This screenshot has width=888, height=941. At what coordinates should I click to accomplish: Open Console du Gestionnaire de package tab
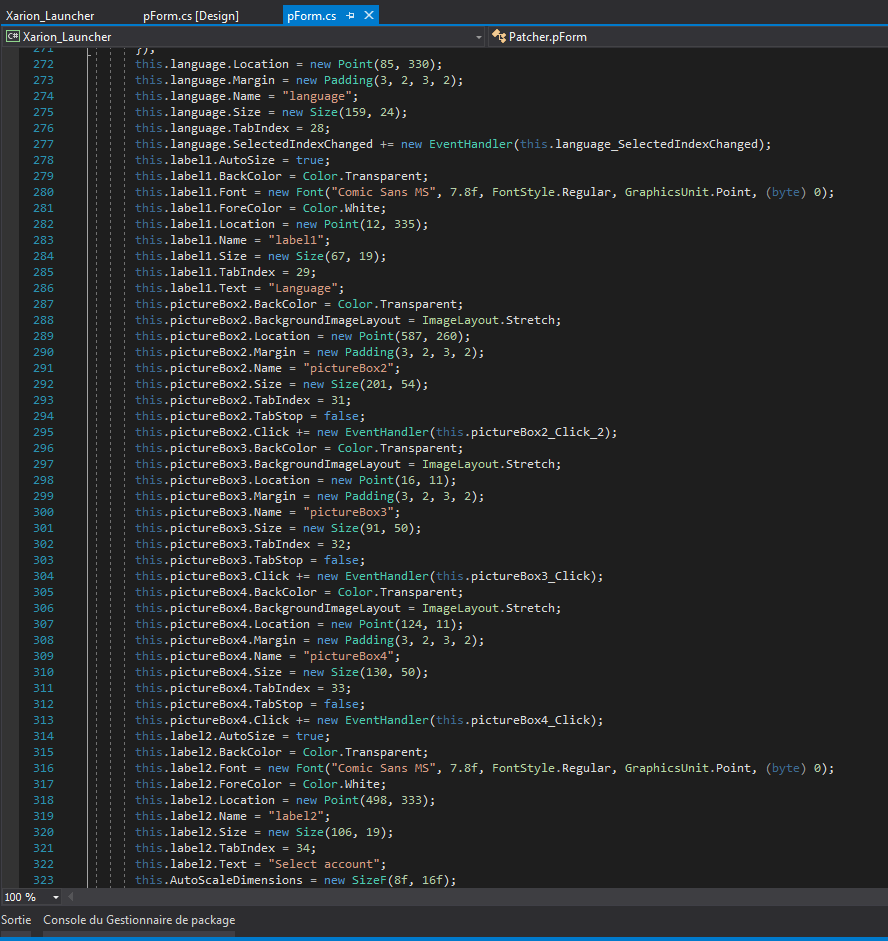(139, 920)
